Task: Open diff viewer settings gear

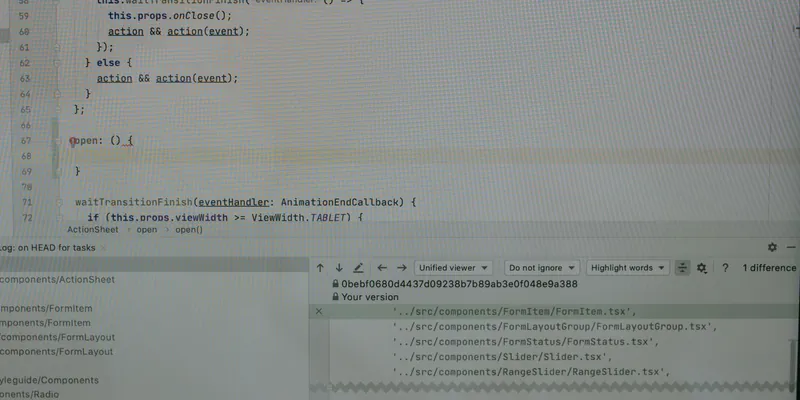Action: (702, 268)
